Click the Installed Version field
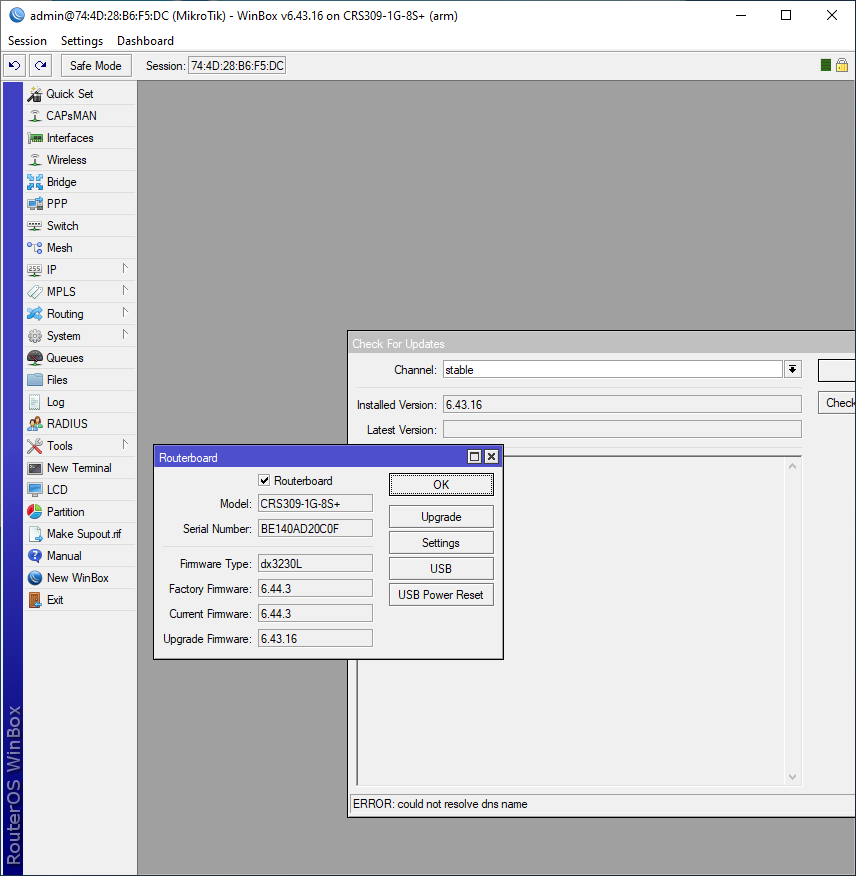The width and height of the screenshot is (856, 876). [622, 404]
